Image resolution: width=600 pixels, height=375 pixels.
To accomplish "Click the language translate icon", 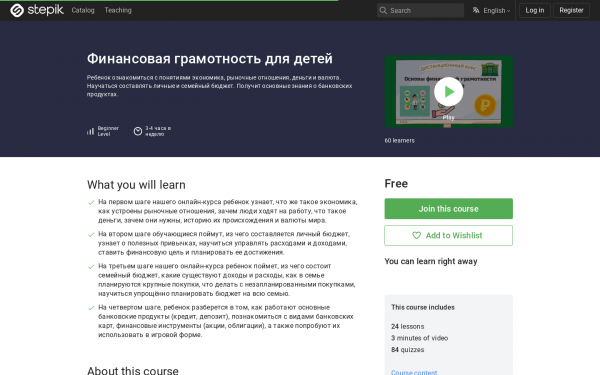I will click(476, 10).
